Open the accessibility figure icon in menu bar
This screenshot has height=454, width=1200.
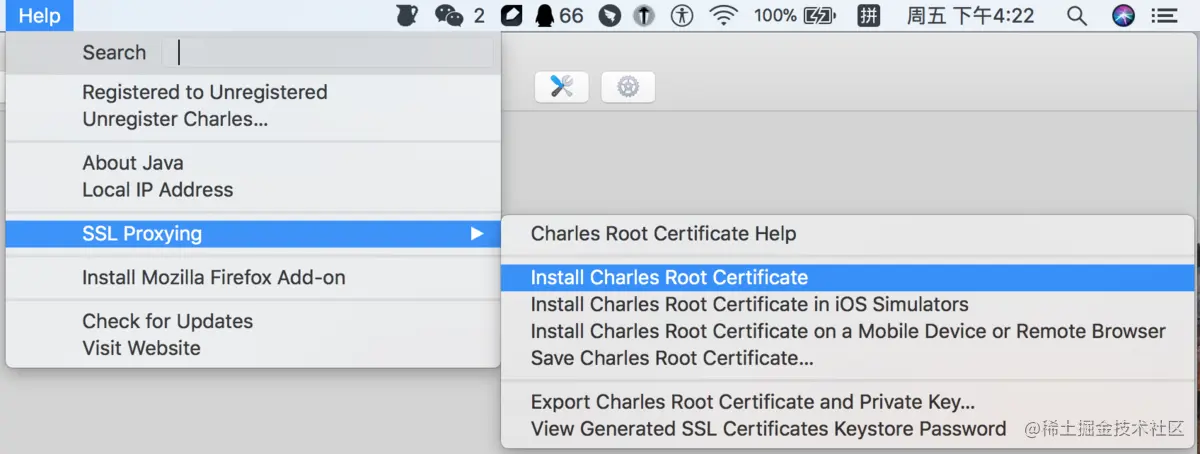click(x=682, y=16)
